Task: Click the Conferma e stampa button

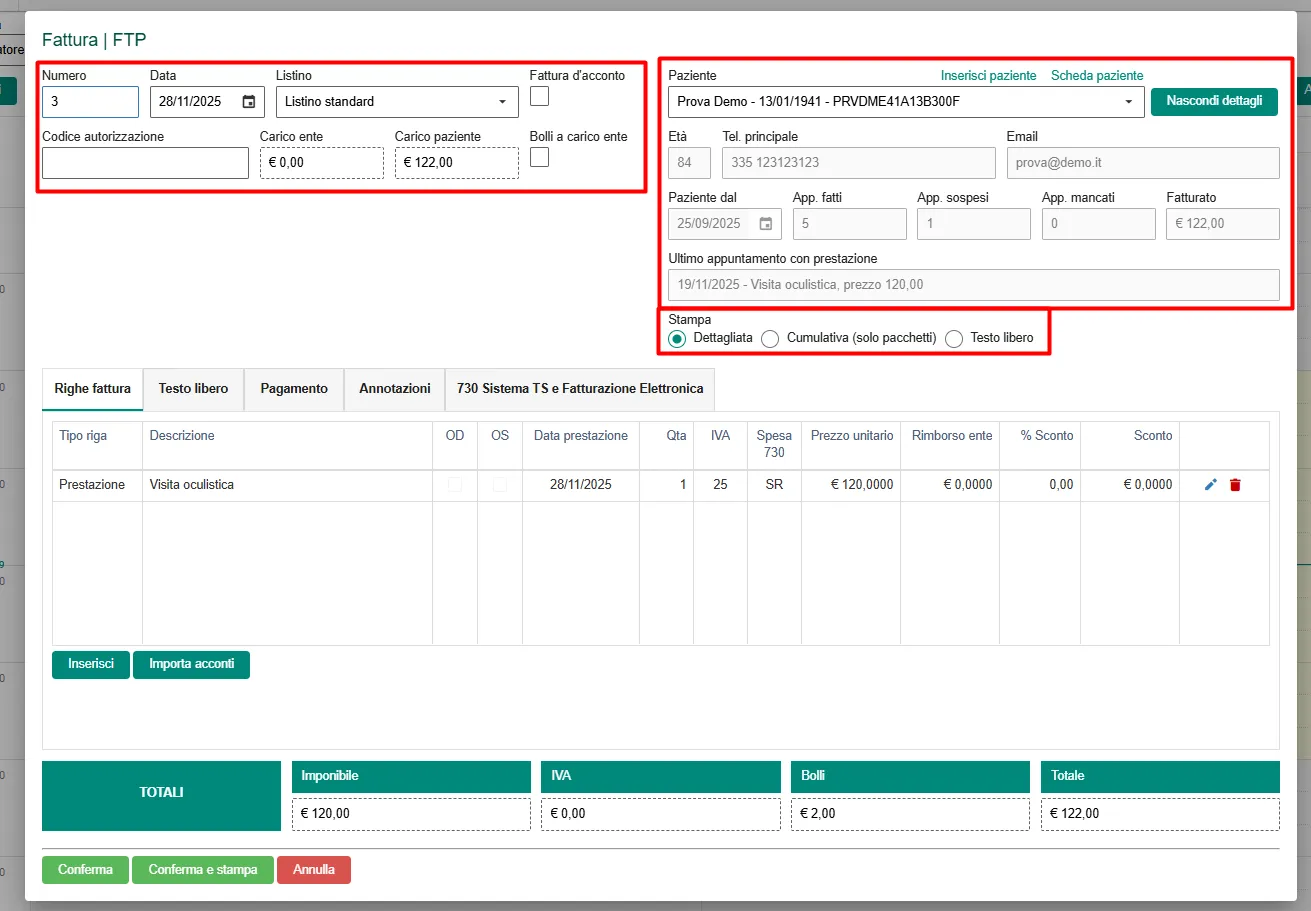Action: coord(203,870)
